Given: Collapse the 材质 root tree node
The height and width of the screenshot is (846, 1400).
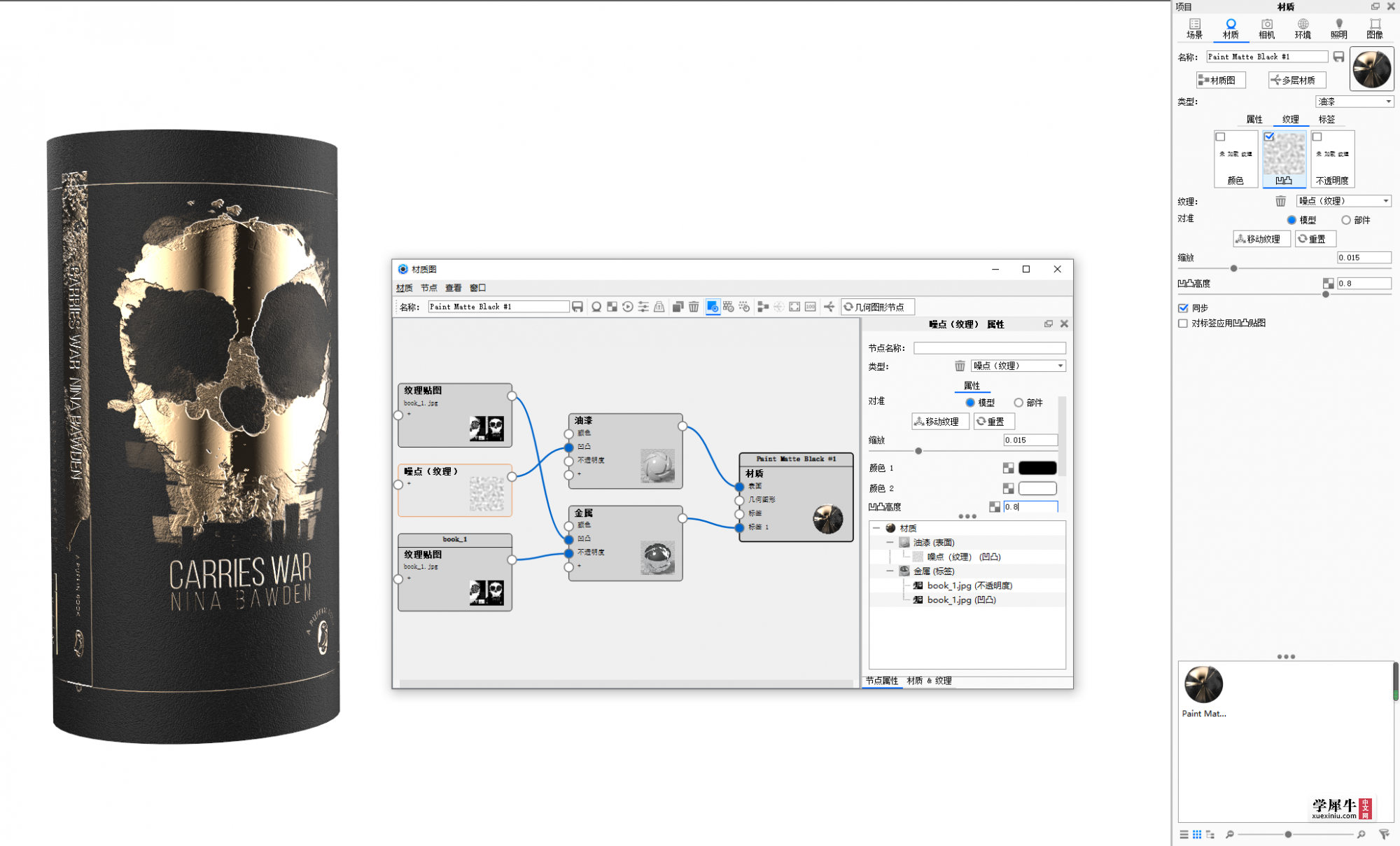Looking at the screenshot, I should click(x=876, y=528).
